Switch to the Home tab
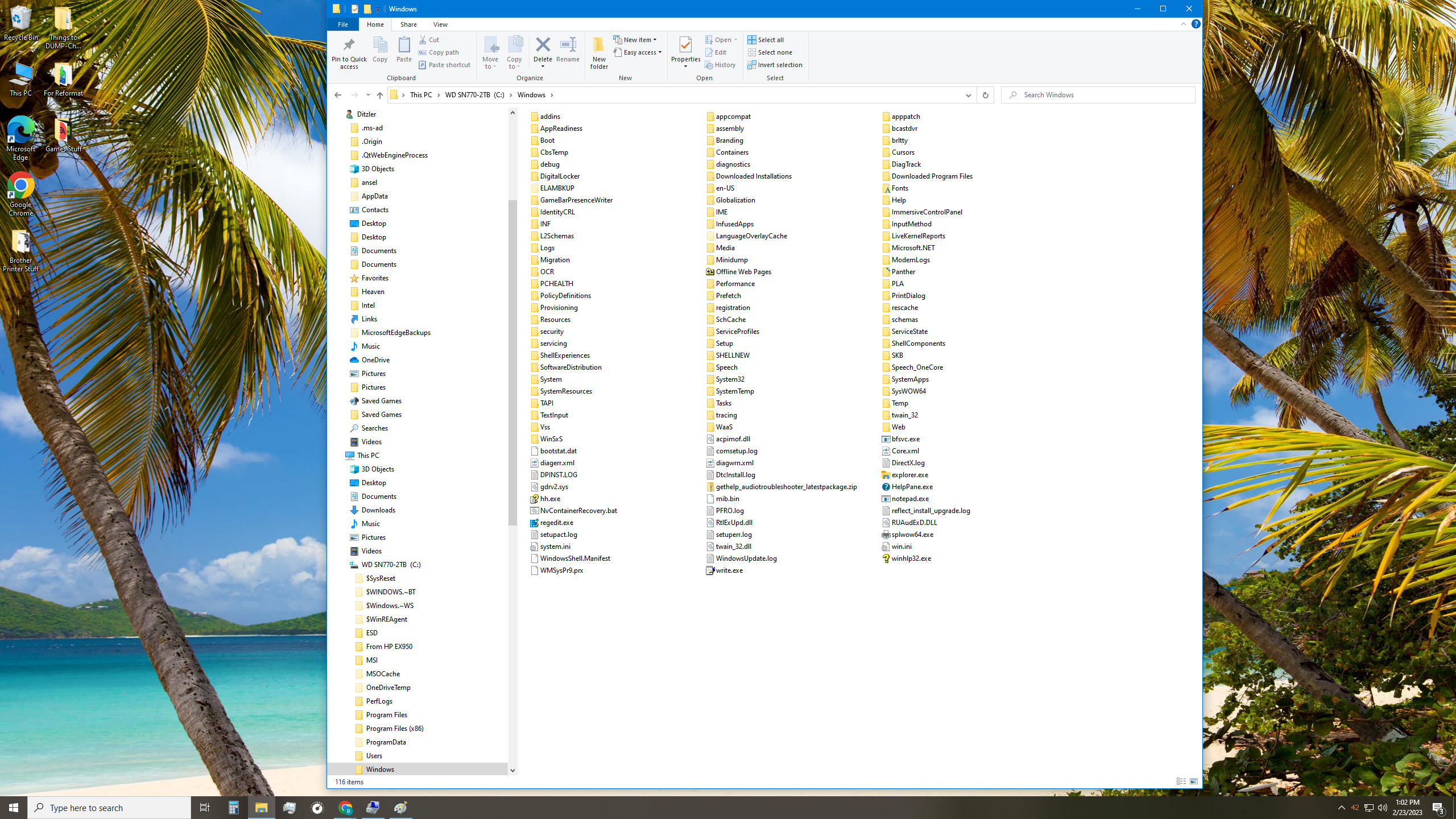This screenshot has width=1456, height=819. pyautogui.click(x=375, y=24)
